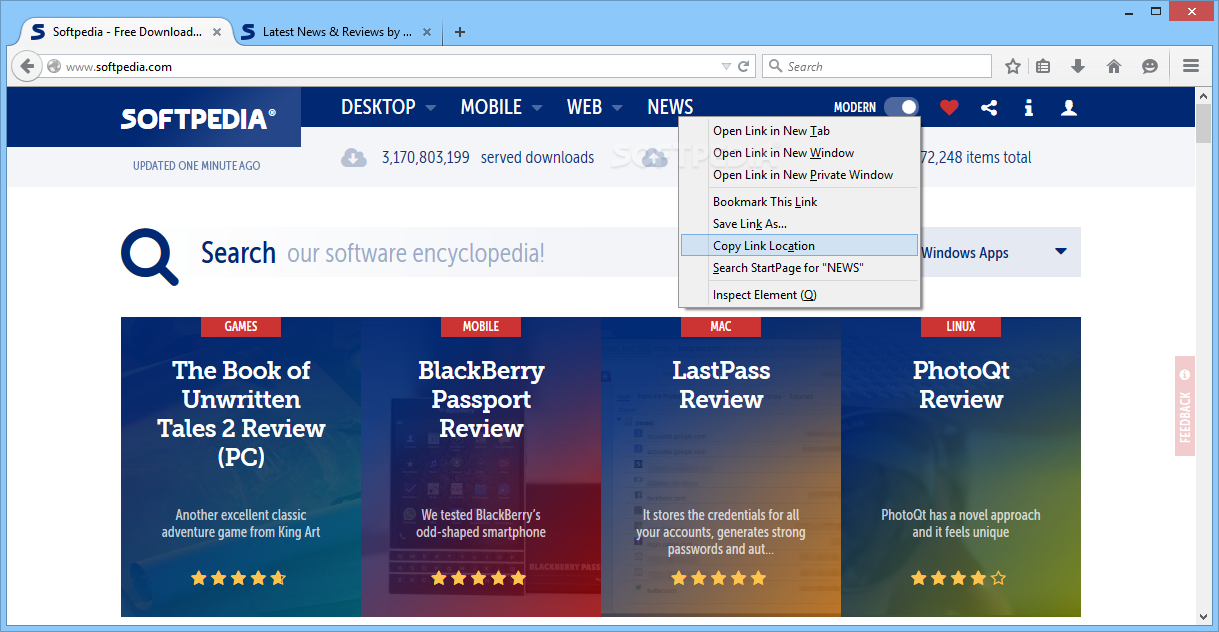The image size is (1219, 632).
Task: Select Open Link in New Tab
Action: tap(799, 131)
